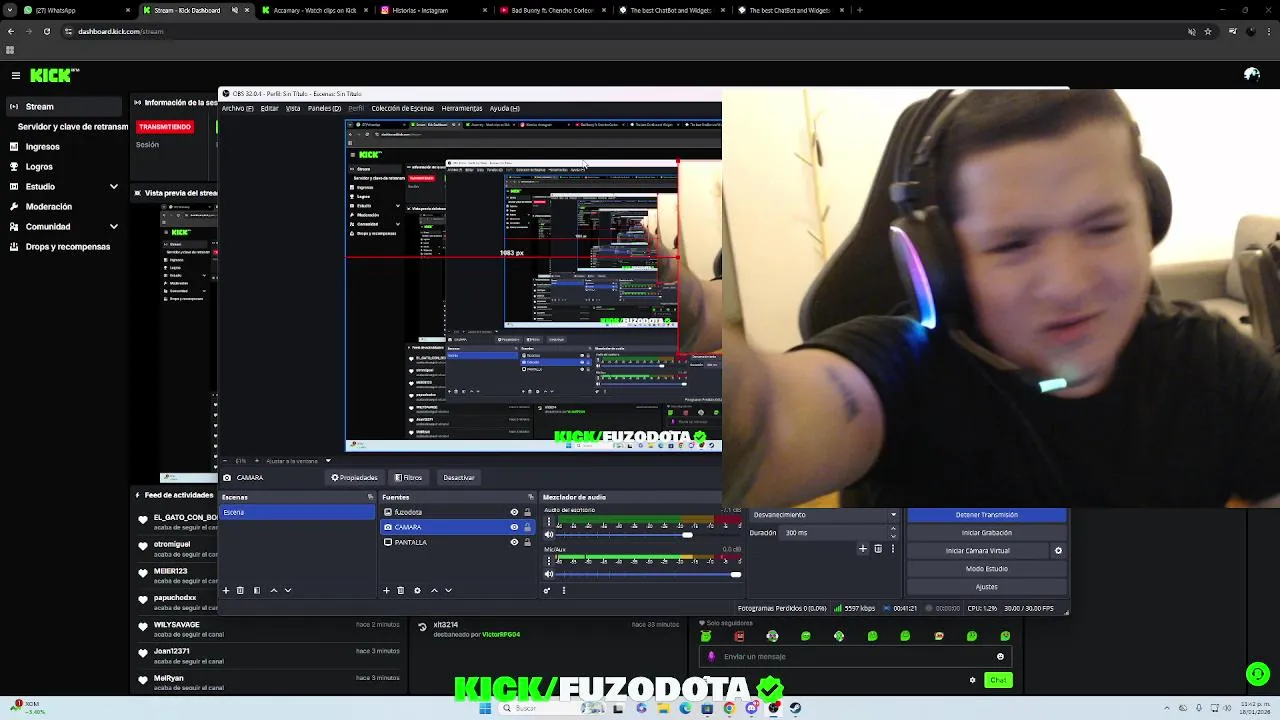Move the scene up with arrow
This screenshot has width=1280, height=720.
(x=274, y=590)
